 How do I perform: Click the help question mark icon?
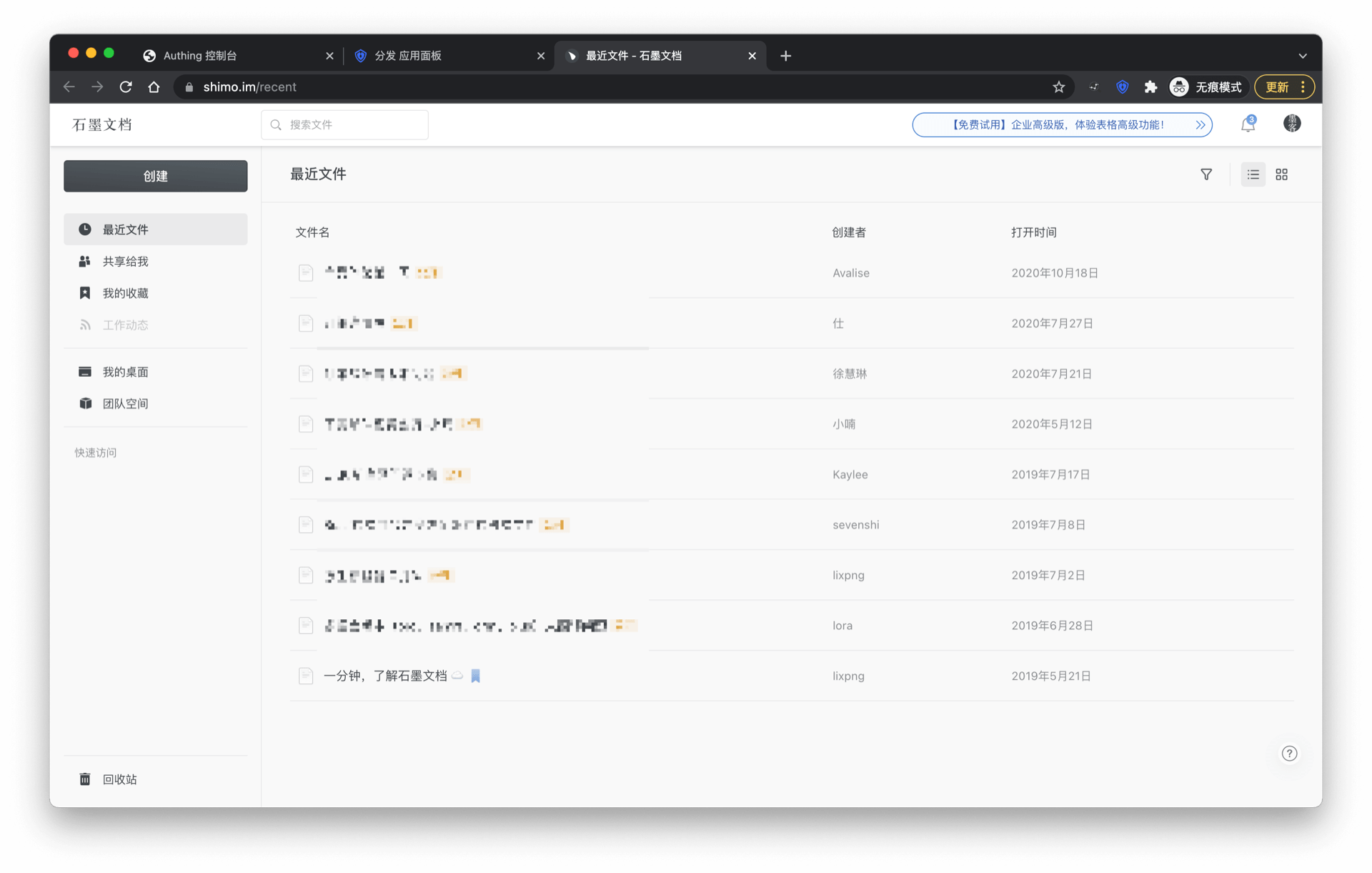(1289, 754)
